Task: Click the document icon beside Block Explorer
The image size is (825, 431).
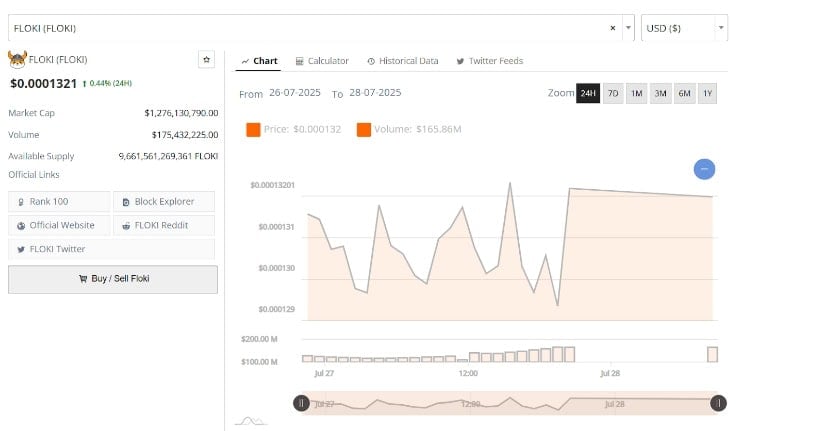Action: 126,202
